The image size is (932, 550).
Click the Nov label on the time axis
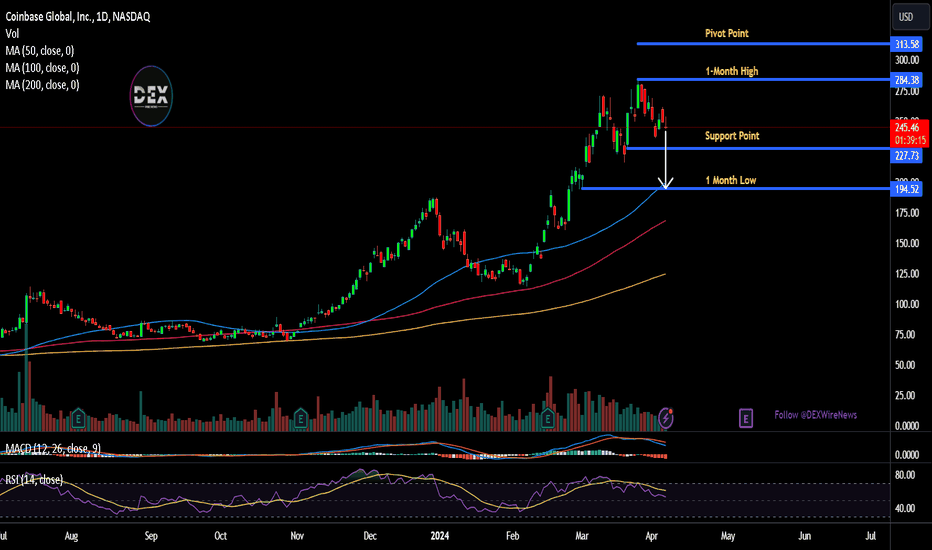point(297,536)
